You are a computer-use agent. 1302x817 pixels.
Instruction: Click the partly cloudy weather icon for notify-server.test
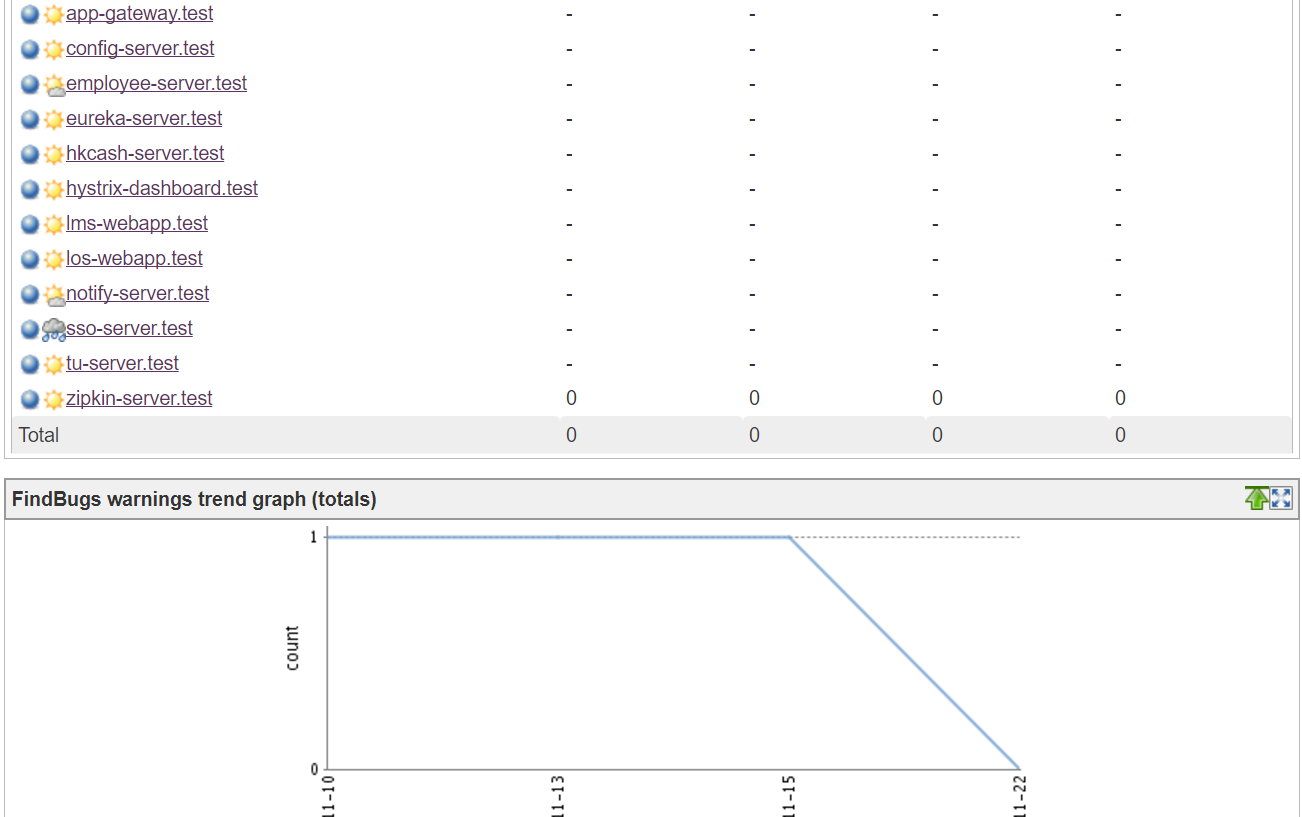coord(54,295)
